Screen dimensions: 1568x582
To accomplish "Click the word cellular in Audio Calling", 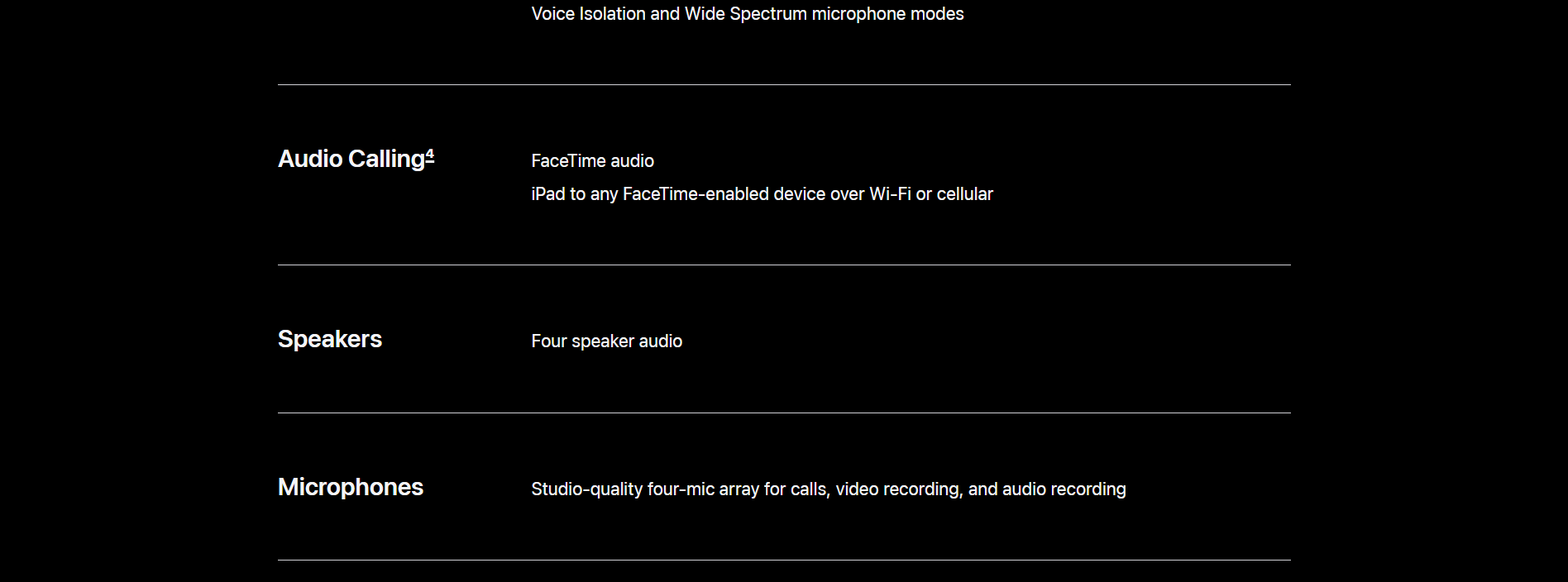I will [964, 194].
